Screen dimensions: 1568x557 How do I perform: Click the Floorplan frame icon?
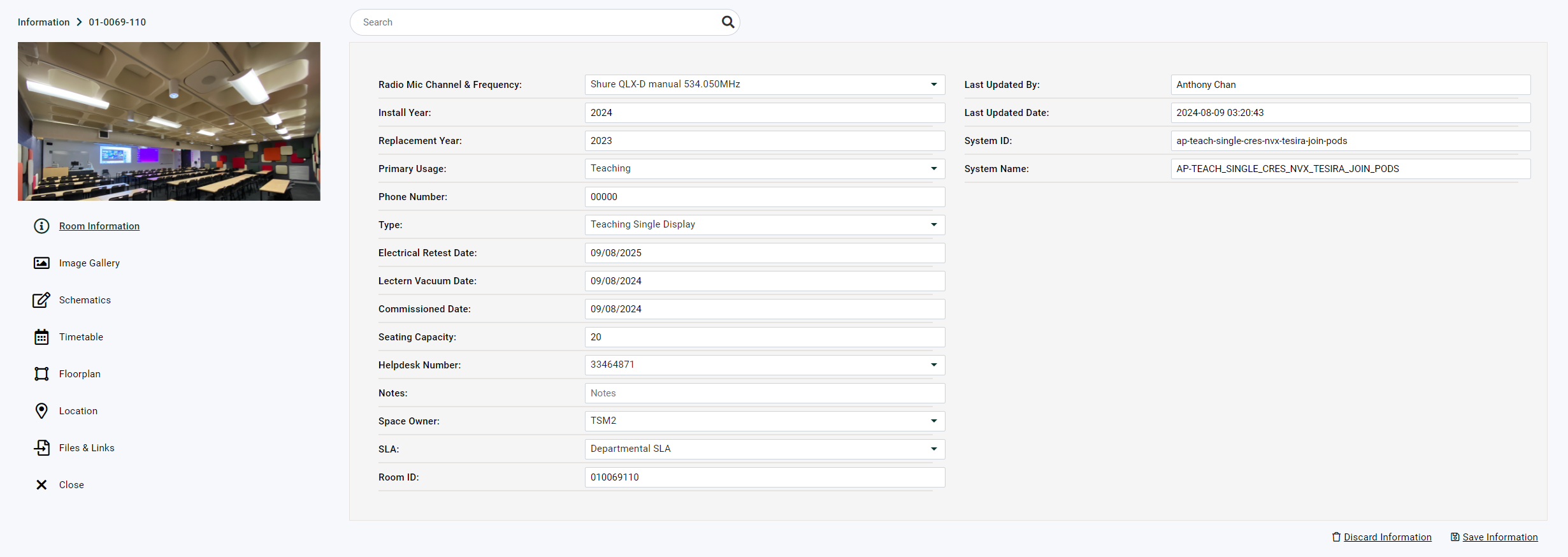point(41,374)
